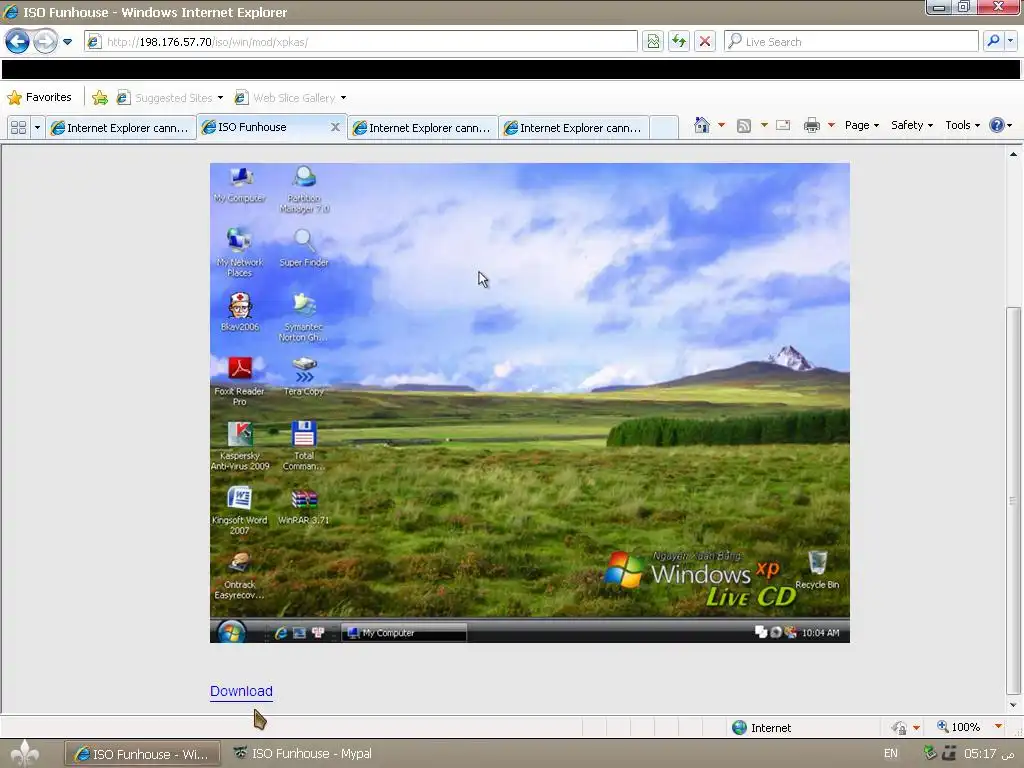This screenshot has width=1024, height=768.
Task: Expand the Print options dropdown
Action: tap(831, 125)
